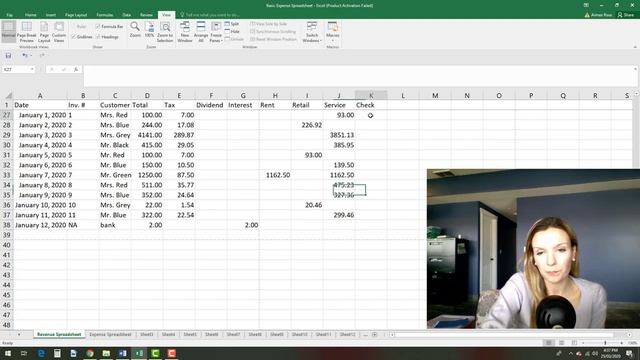Open the Zoom dialog
Viewport: 640px width, 360px height.
(135, 30)
